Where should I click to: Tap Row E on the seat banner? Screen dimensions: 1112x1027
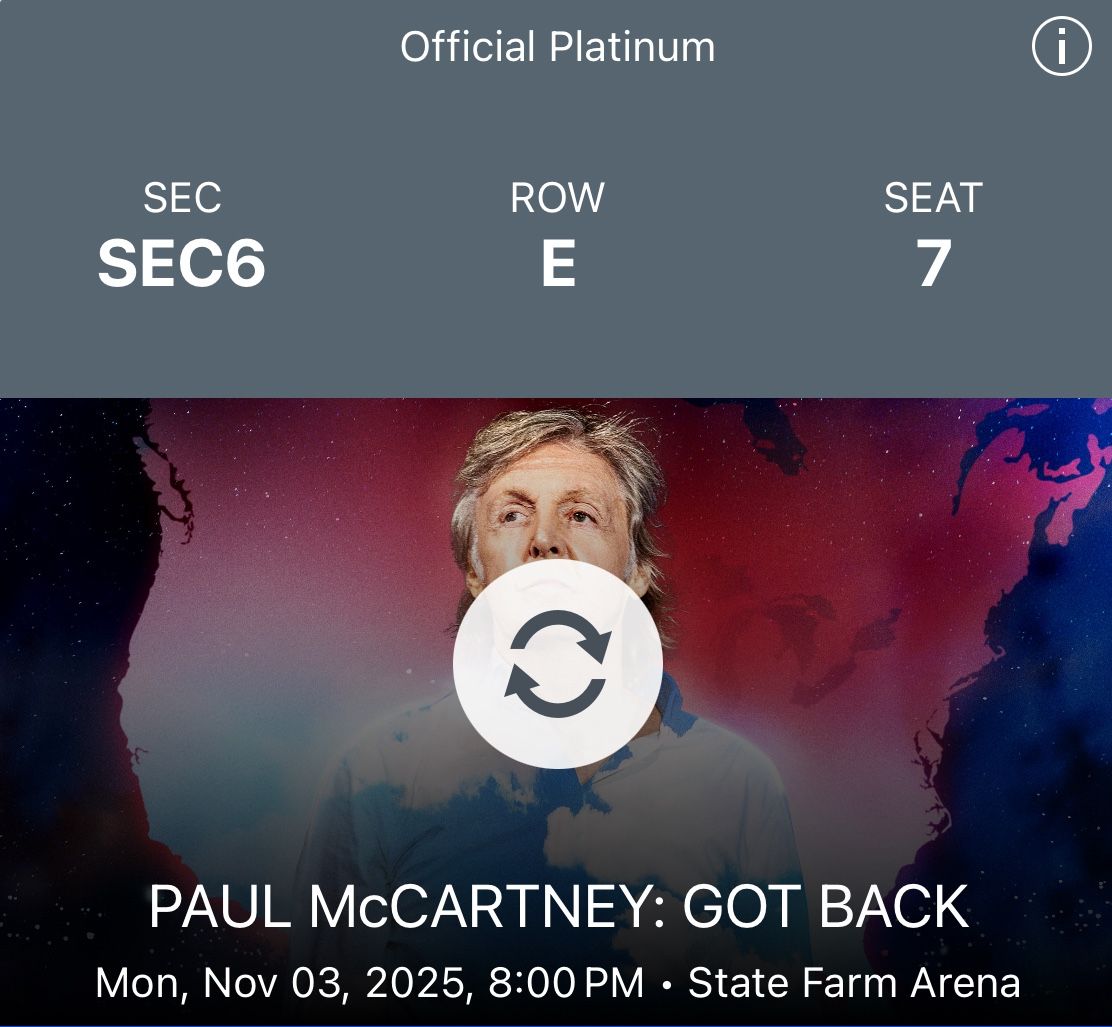557,262
